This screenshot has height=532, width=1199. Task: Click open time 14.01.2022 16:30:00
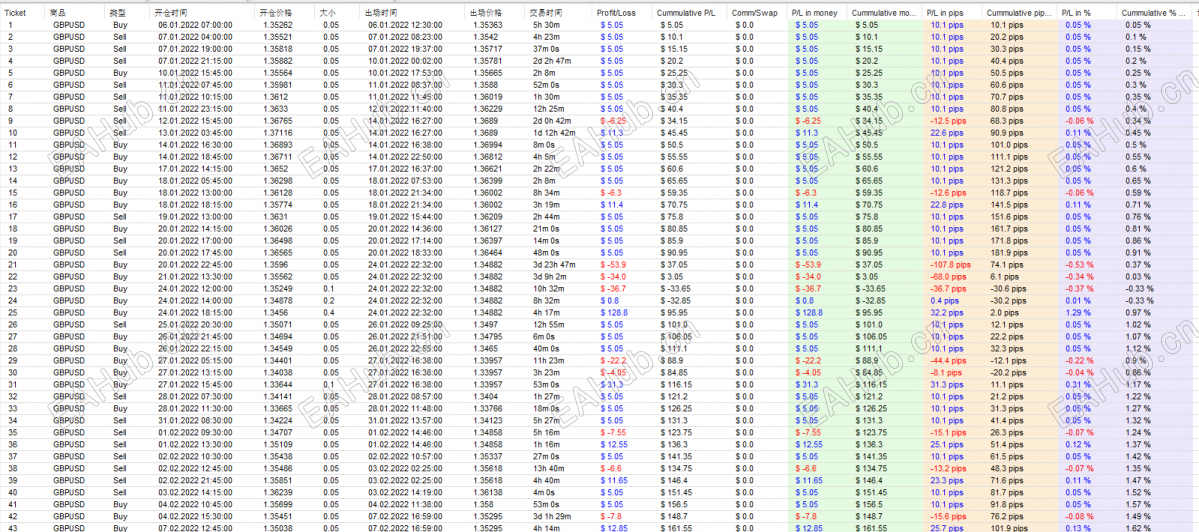(195, 144)
